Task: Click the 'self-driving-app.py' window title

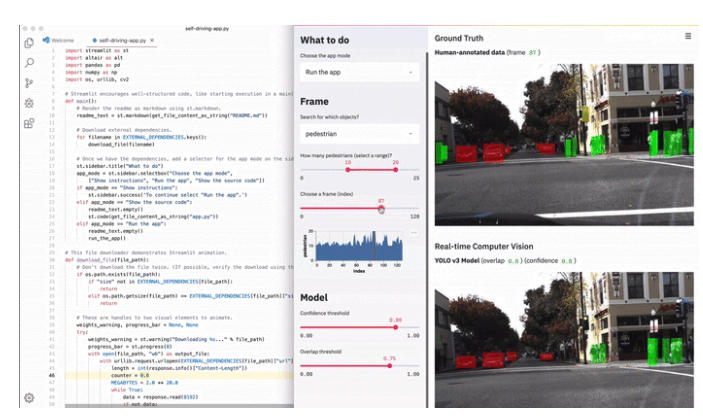Action: click(207, 29)
